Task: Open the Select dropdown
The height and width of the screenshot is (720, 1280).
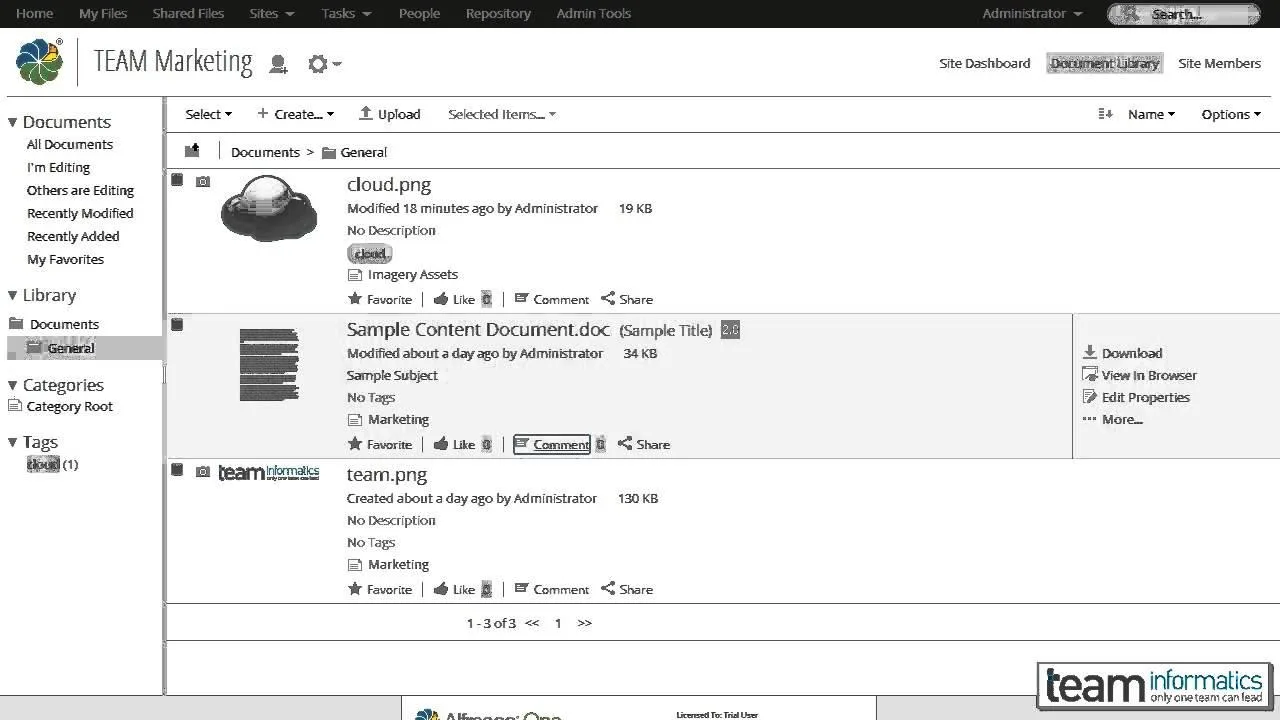Action: coord(208,114)
